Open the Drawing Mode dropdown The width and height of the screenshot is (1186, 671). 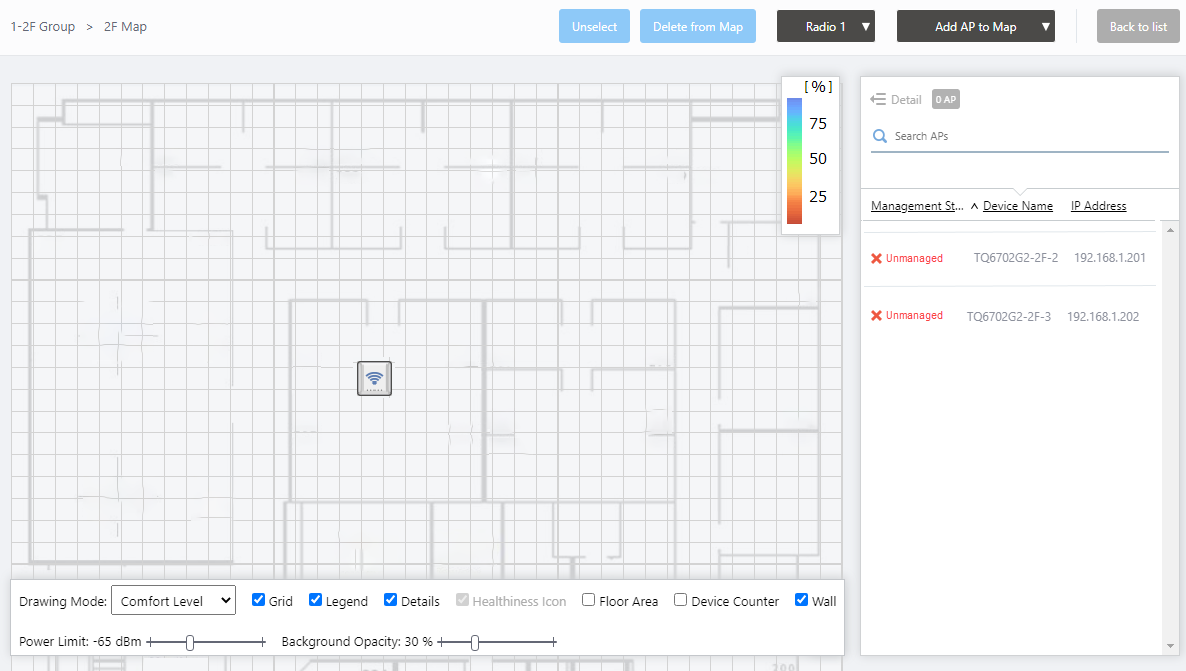coord(173,601)
